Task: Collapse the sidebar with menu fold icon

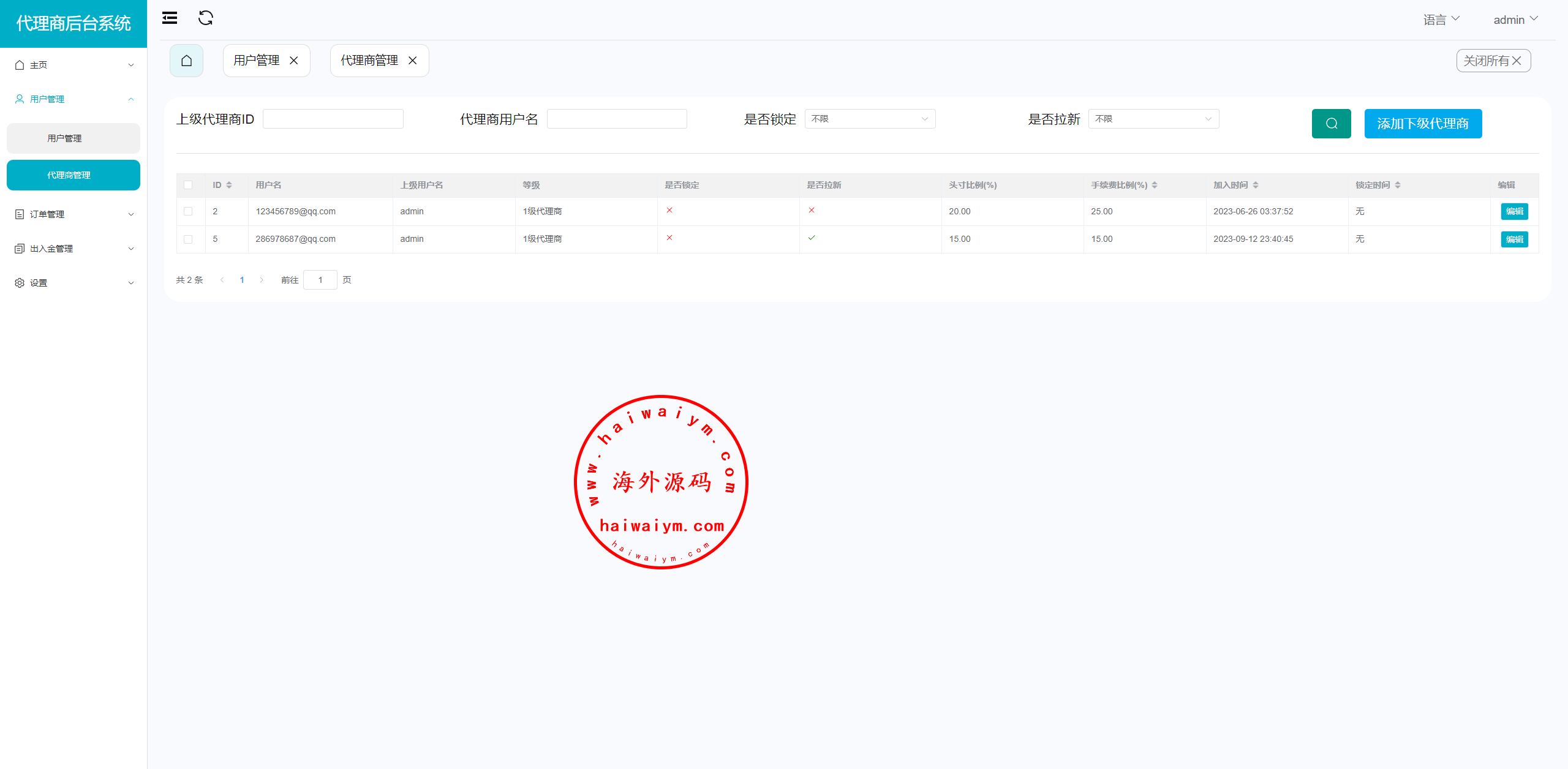Action: tap(170, 18)
